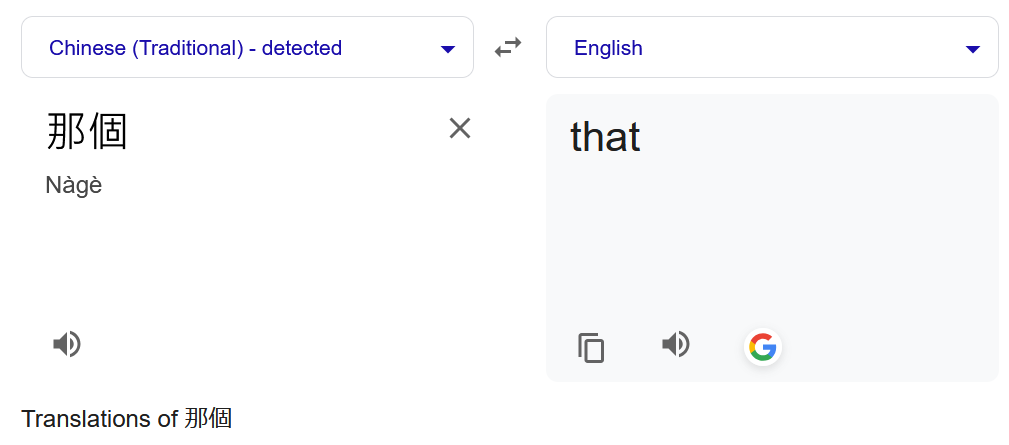Screen dimensions: 1009x445
Task: Copy the translation to clipboard
Action: click(591, 348)
